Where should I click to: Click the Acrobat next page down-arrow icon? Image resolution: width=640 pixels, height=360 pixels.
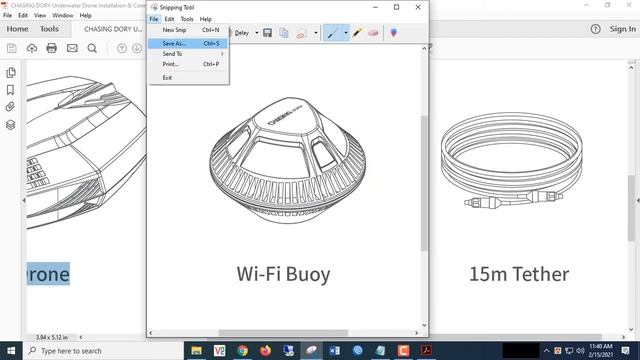(x=137, y=48)
